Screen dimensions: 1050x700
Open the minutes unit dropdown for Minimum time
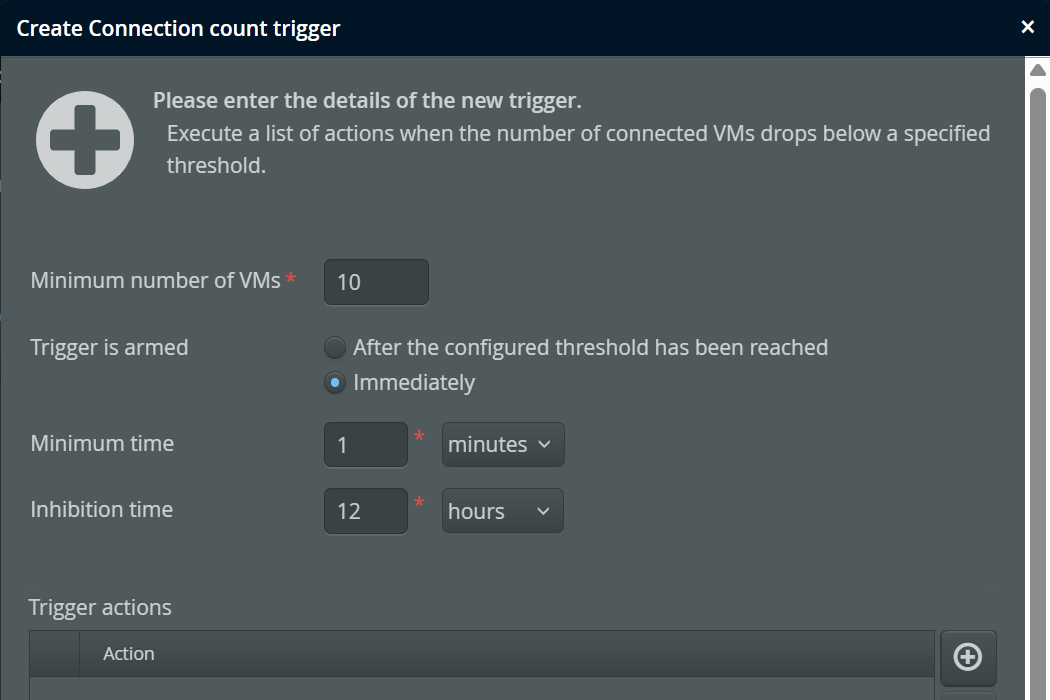coord(503,445)
